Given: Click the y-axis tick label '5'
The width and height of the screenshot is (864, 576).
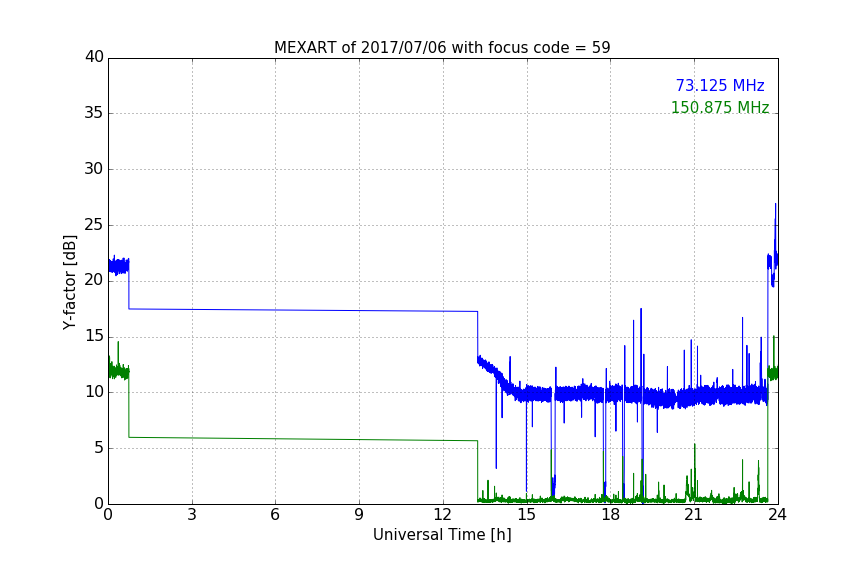Looking at the screenshot, I should [99, 448].
